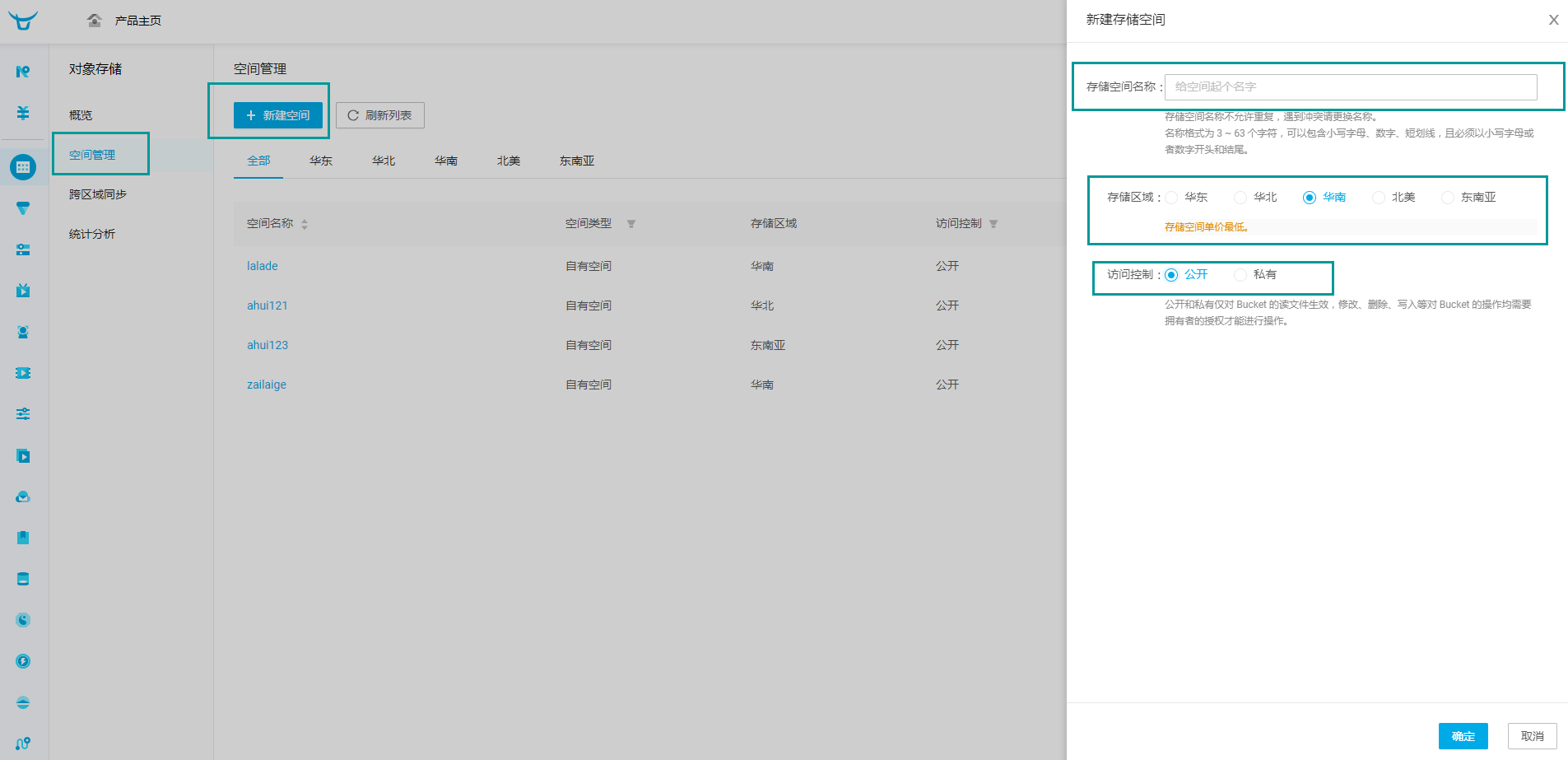Click the sliders settings icon in sidebar
This screenshot has height=760, width=1568.
pyautogui.click(x=23, y=414)
